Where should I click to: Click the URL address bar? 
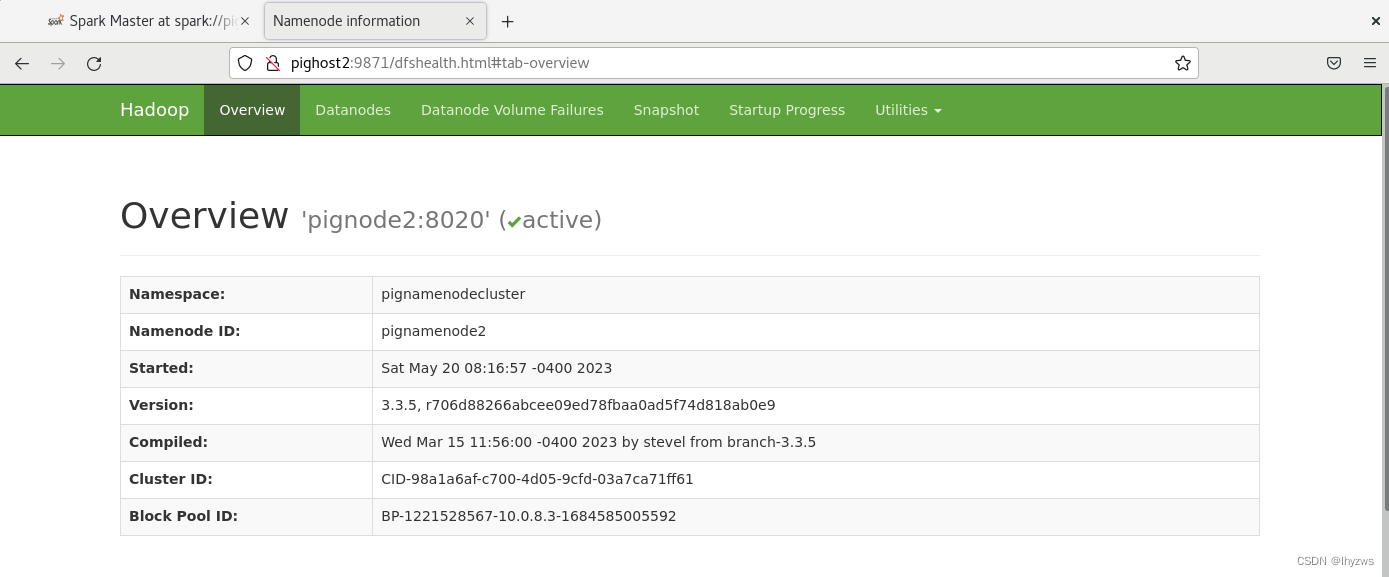(x=714, y=63)
